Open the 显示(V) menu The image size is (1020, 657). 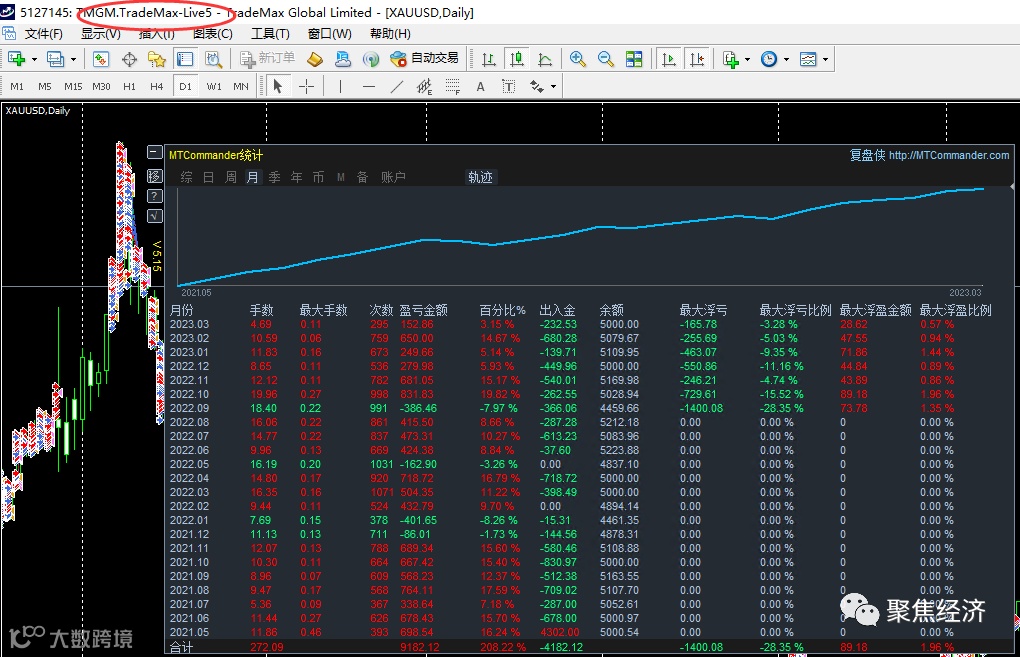click(101, 34)
